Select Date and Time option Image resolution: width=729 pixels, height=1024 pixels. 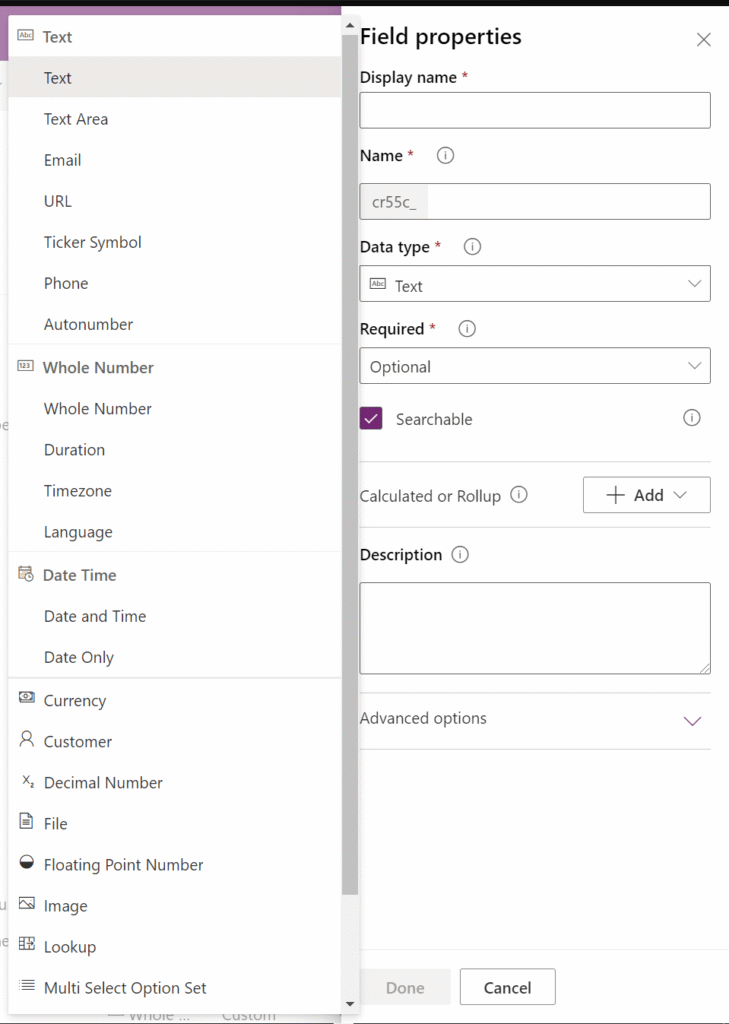tap(174, 616)
